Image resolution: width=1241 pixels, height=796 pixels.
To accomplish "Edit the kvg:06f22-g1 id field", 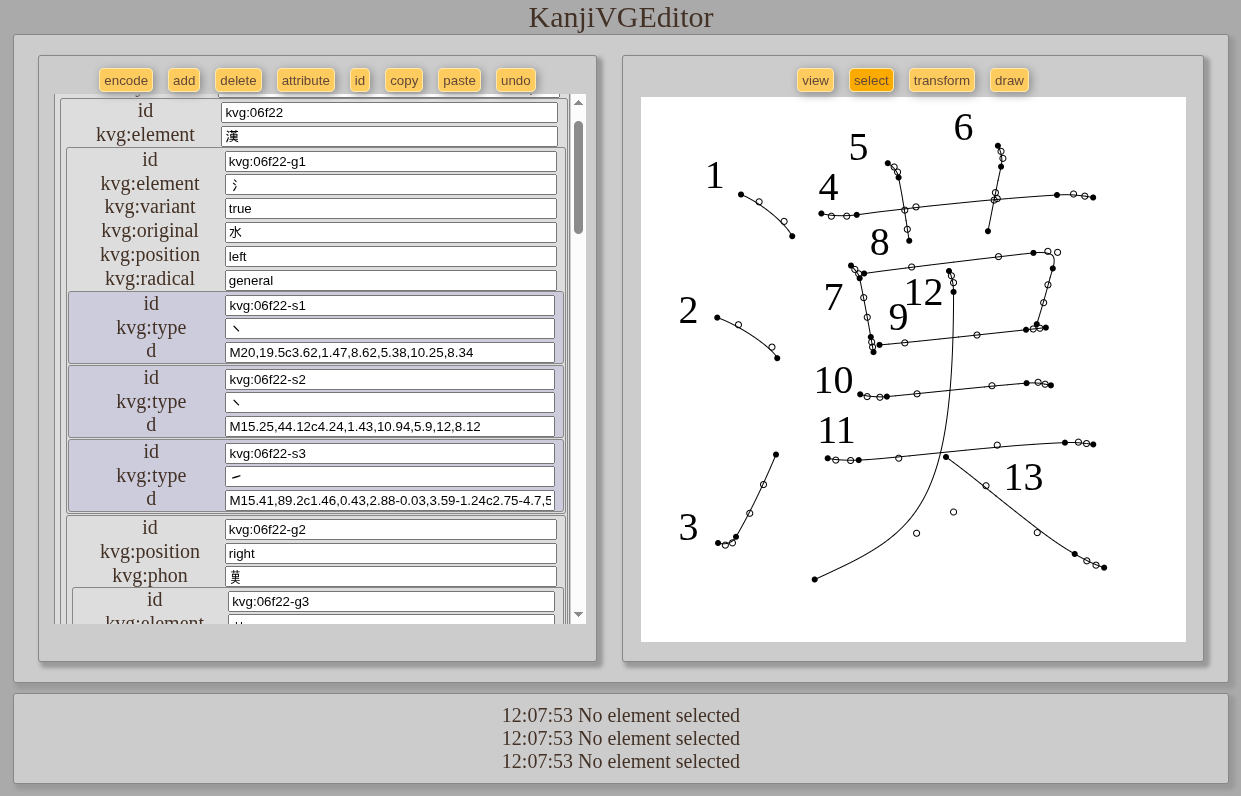I will point(391,161).
